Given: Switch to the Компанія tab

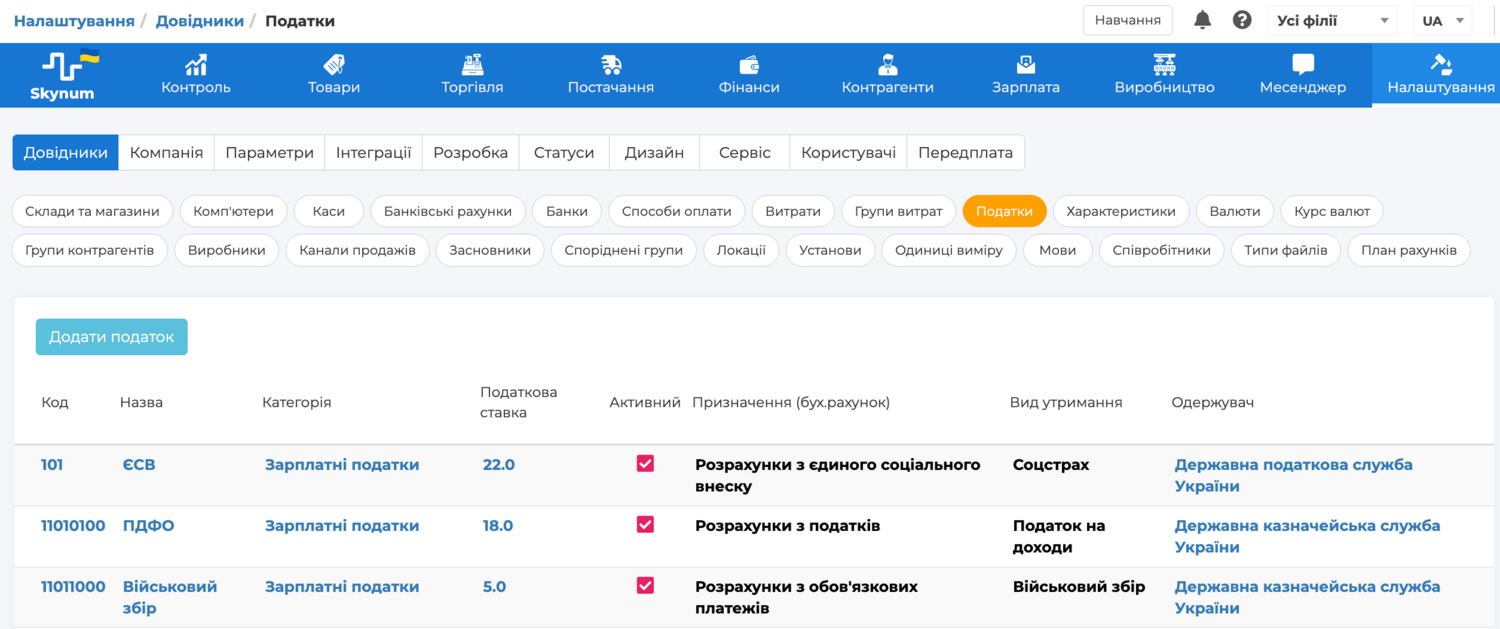Looking at the screenshot, I should tap(166, 152).
